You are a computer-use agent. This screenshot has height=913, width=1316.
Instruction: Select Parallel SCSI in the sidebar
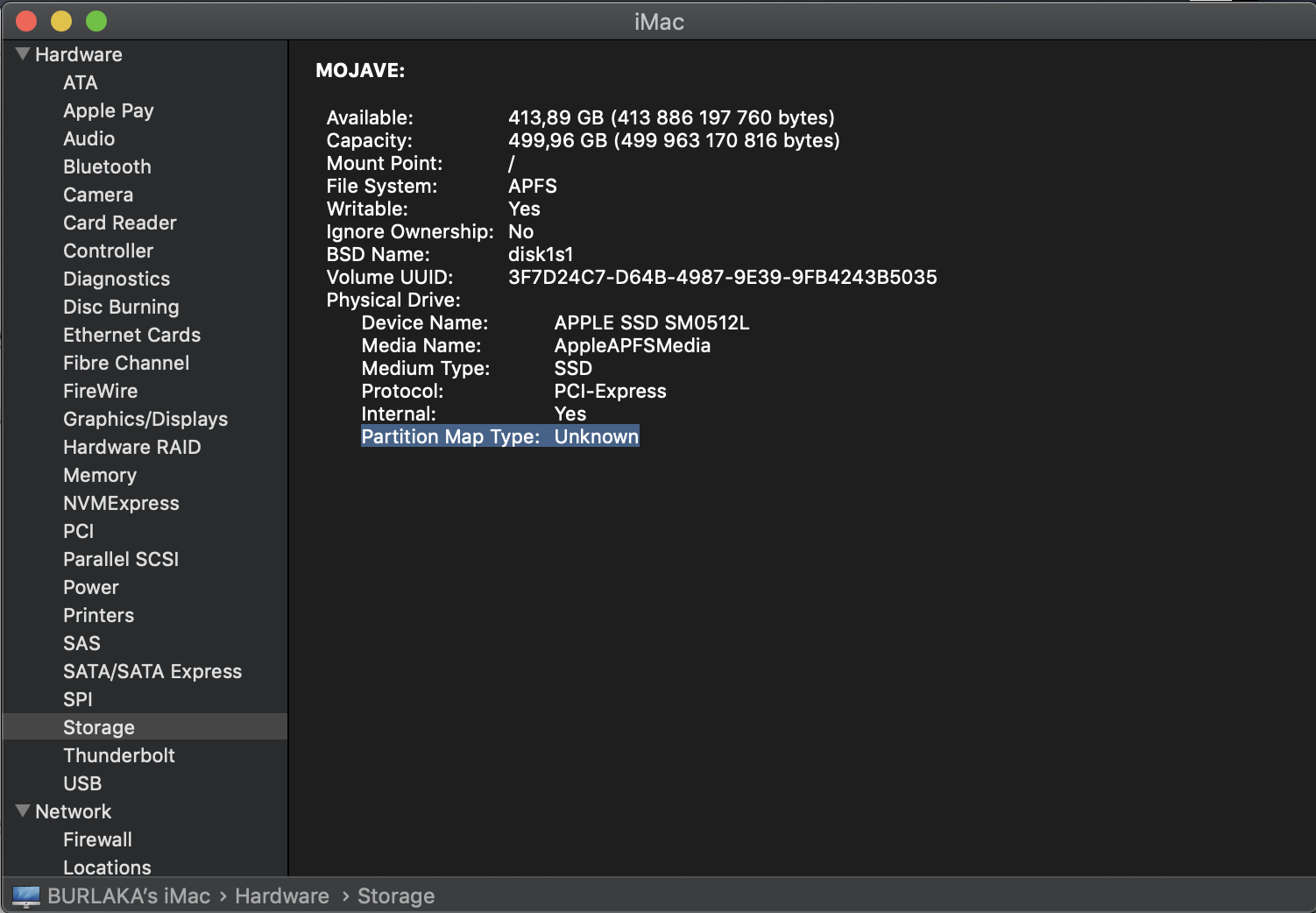121,559
